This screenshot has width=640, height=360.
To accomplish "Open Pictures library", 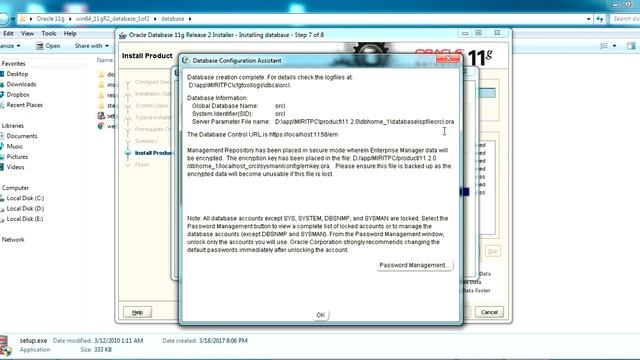I will point(17,157).
